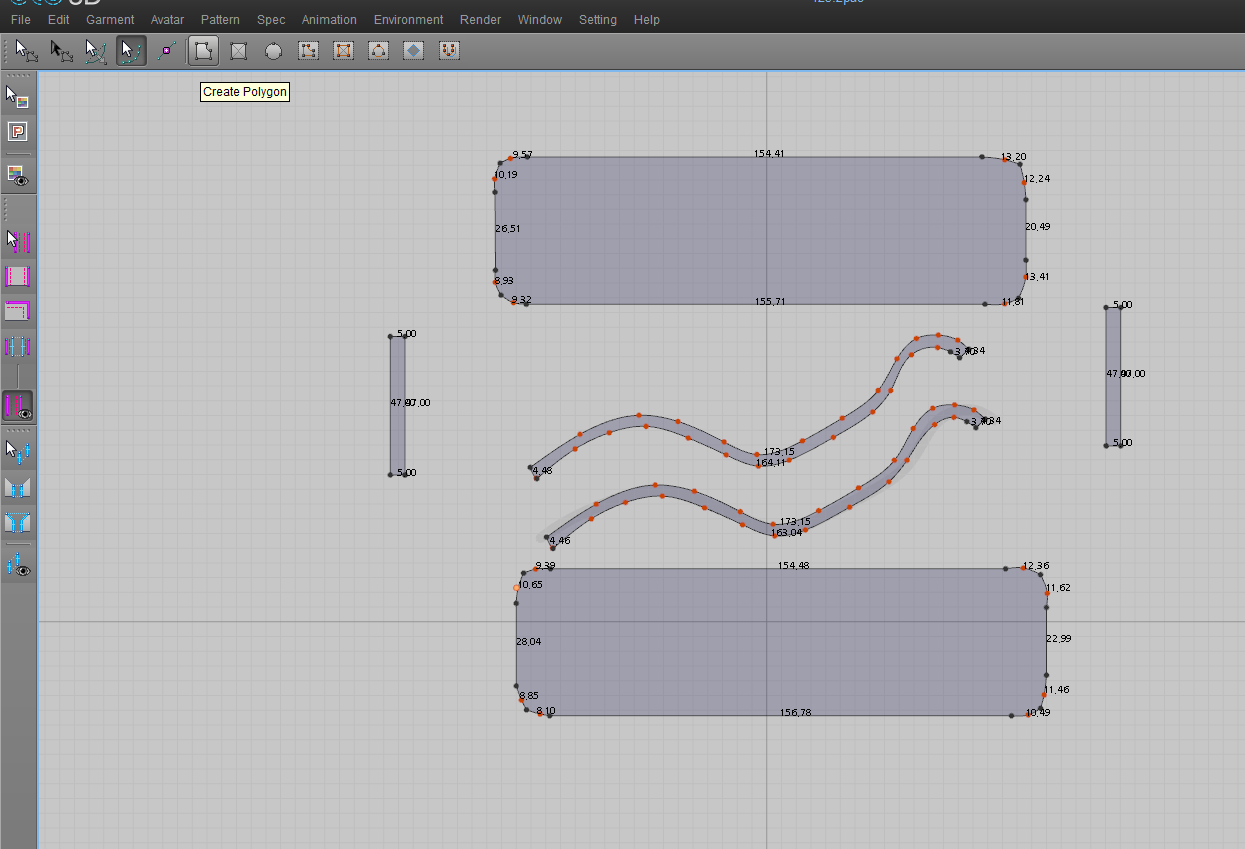This screenshot has height=849, width=1245.
Task: Toggle texture visibility eye icon
Action: pos(18,175)
